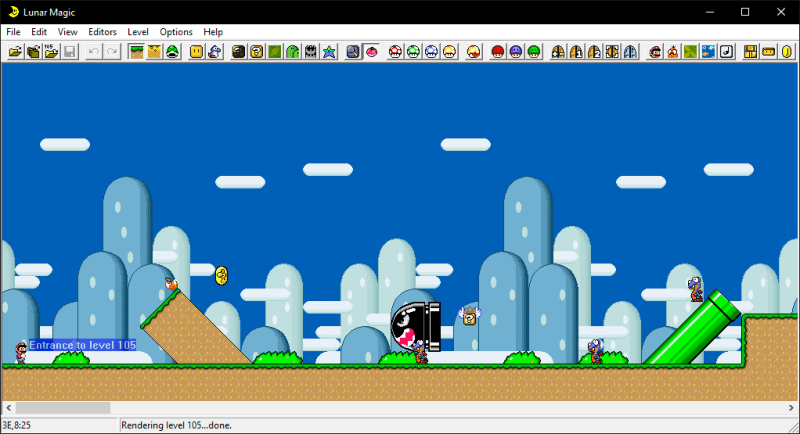Viewport: 800px width, 434px height.
Task: Click the orange bird sprite-header icon
Action: coord(672,52)
